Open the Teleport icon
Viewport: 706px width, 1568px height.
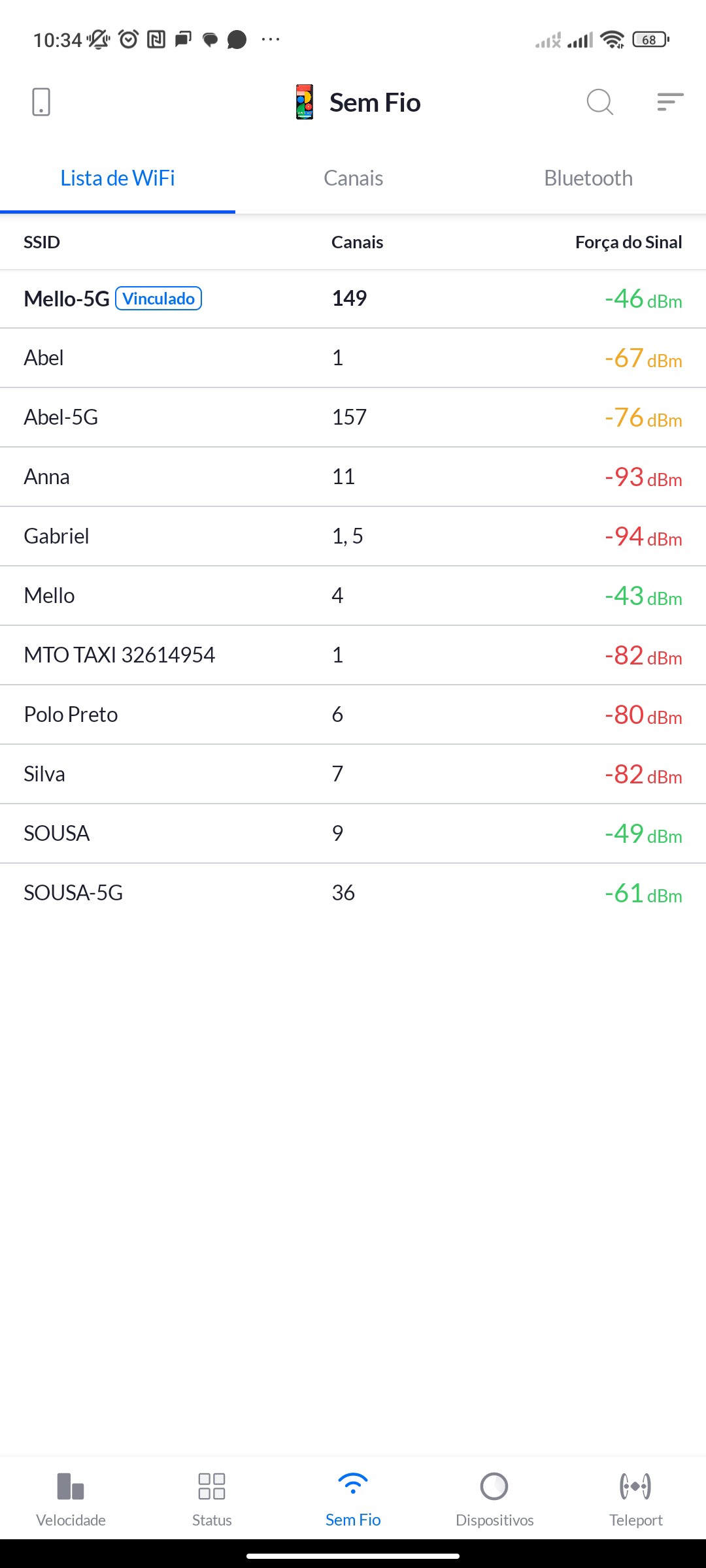(635, 1486)
